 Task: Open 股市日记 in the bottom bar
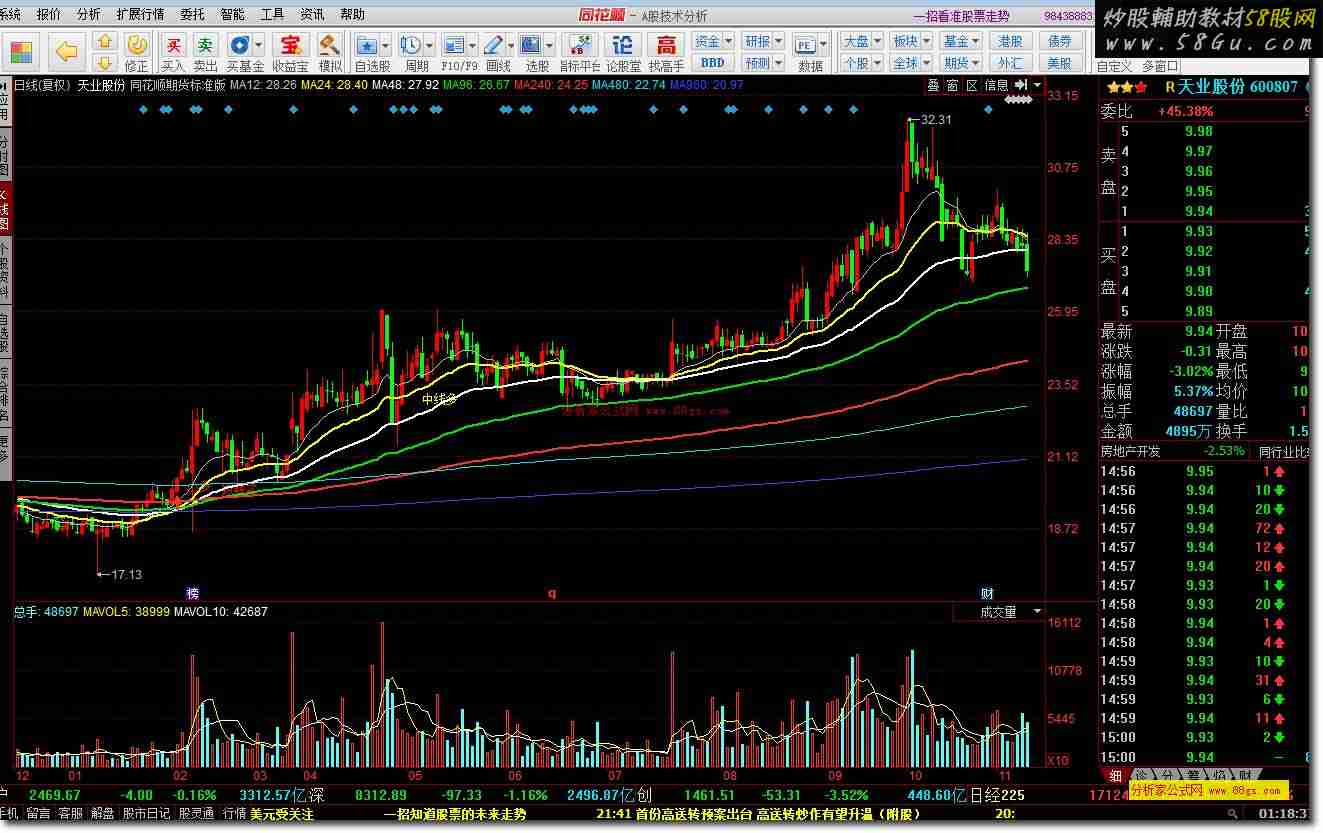pyautogui.click(x=146, y=814)
